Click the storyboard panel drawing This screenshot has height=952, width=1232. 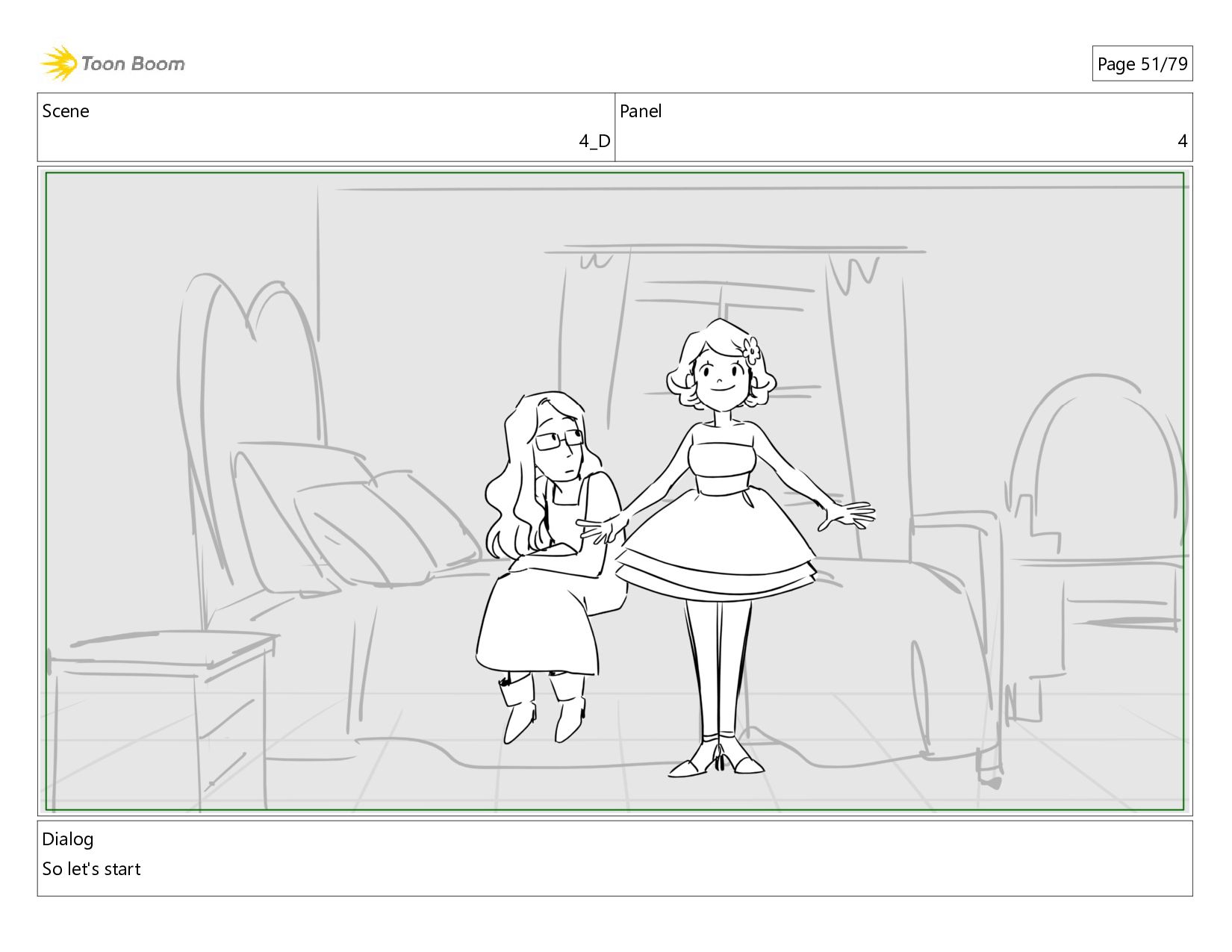click(x=615, y=491)
